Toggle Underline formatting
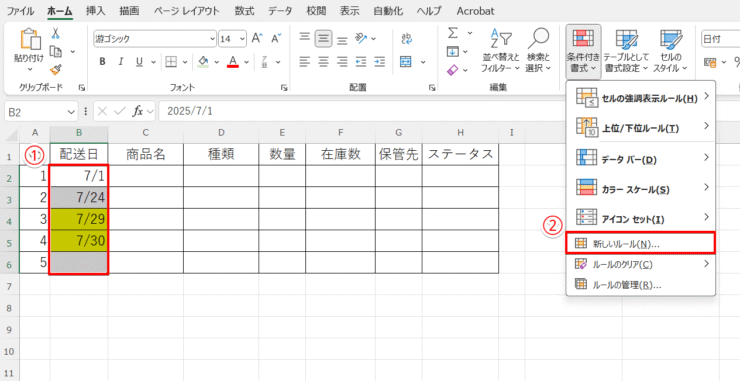The width and height of the screenshot is (740, 381). [x=139, y=62]
